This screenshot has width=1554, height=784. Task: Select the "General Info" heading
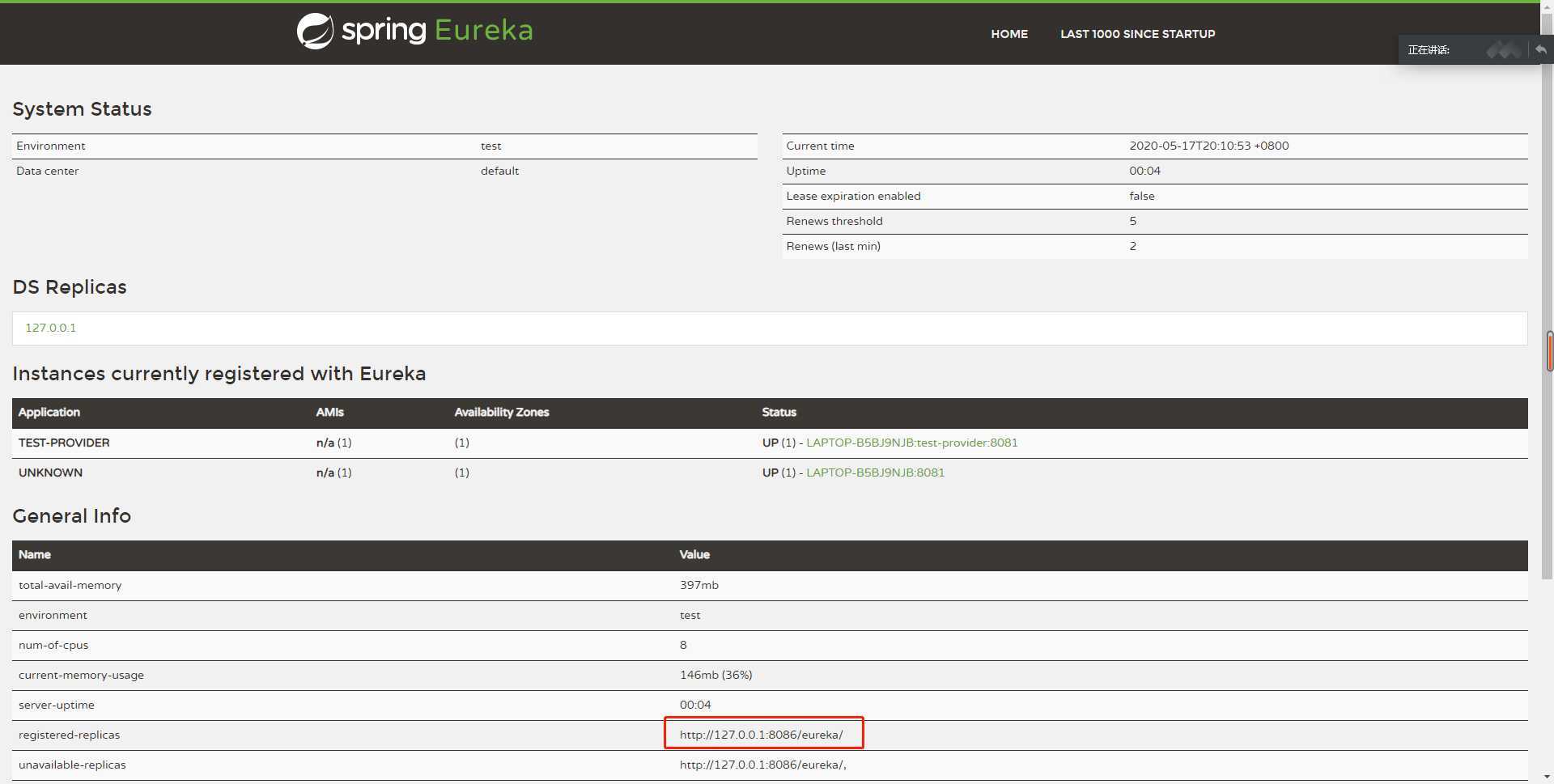71,516
